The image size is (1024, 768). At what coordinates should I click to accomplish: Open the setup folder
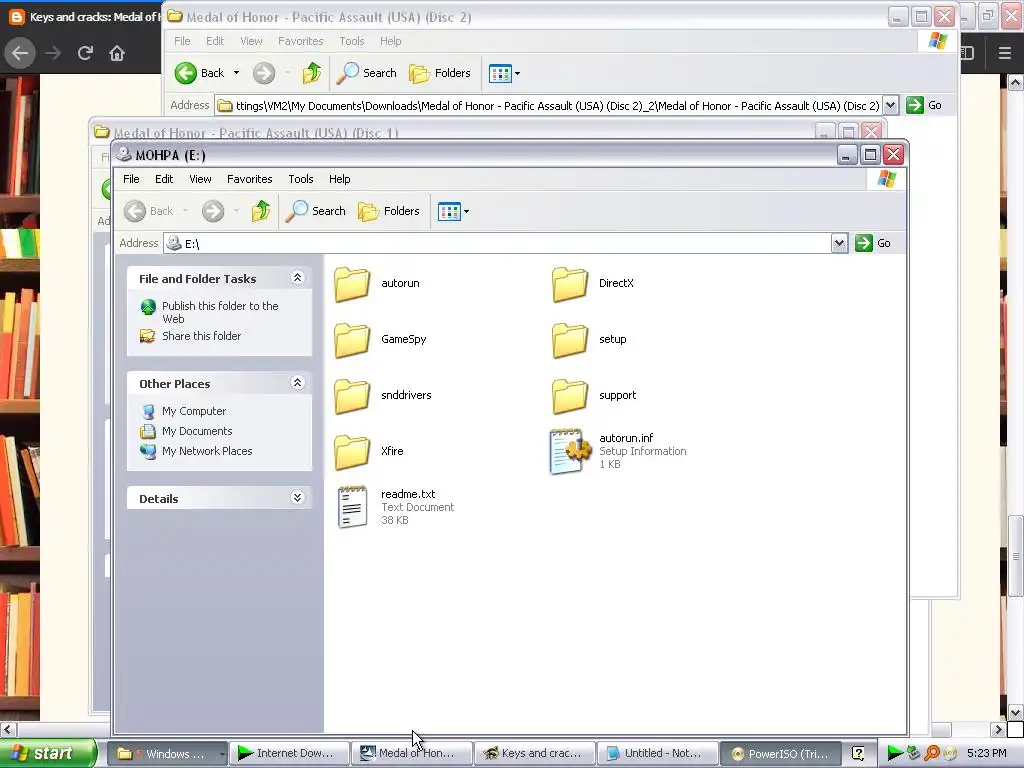589,340
